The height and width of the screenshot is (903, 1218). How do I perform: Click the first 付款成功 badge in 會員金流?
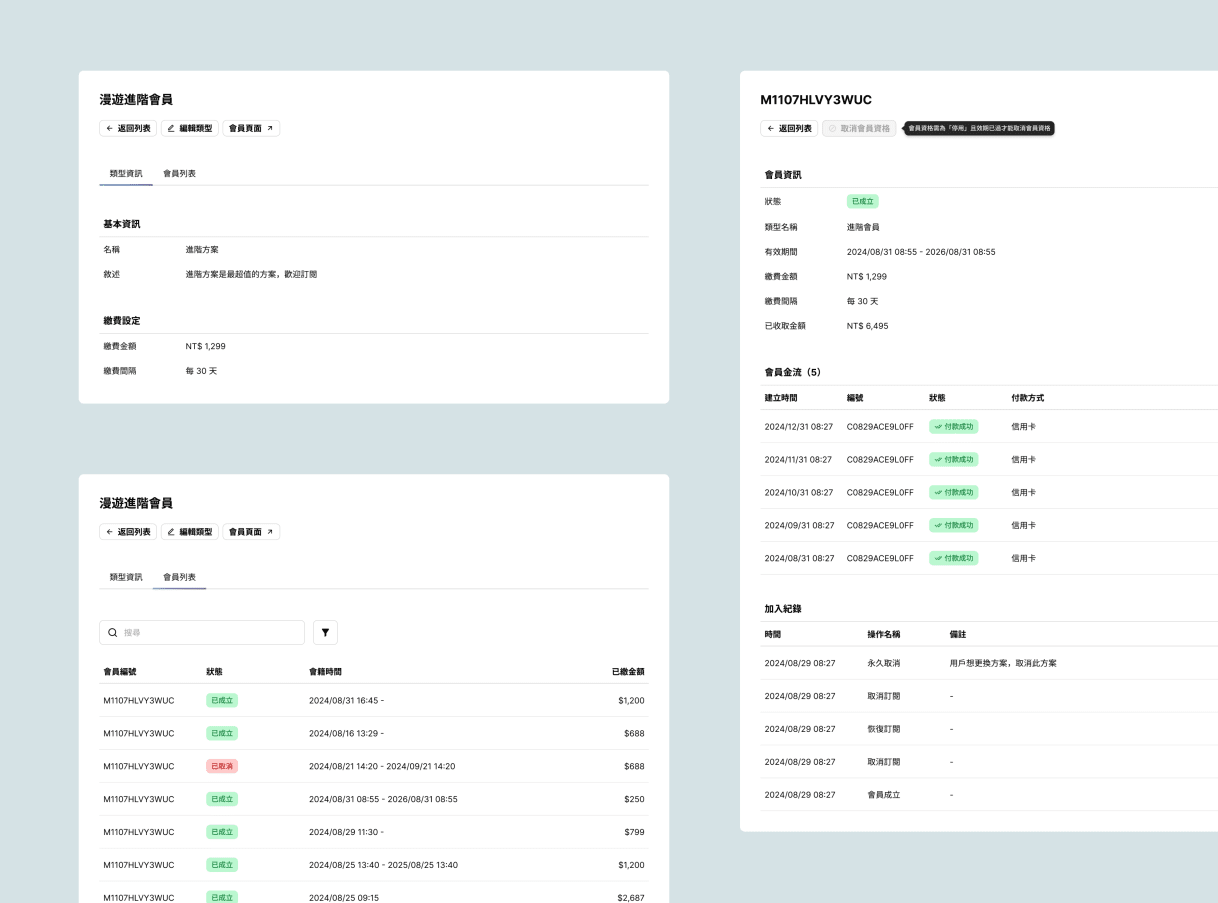coord(953,426)
